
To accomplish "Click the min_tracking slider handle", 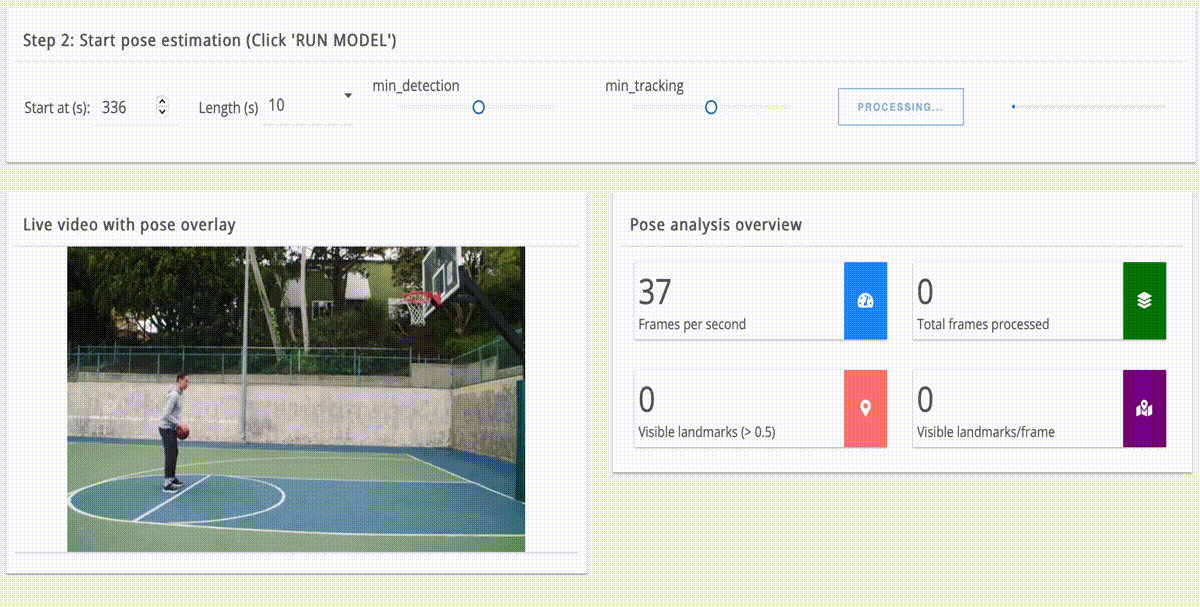I will [711, 107].
